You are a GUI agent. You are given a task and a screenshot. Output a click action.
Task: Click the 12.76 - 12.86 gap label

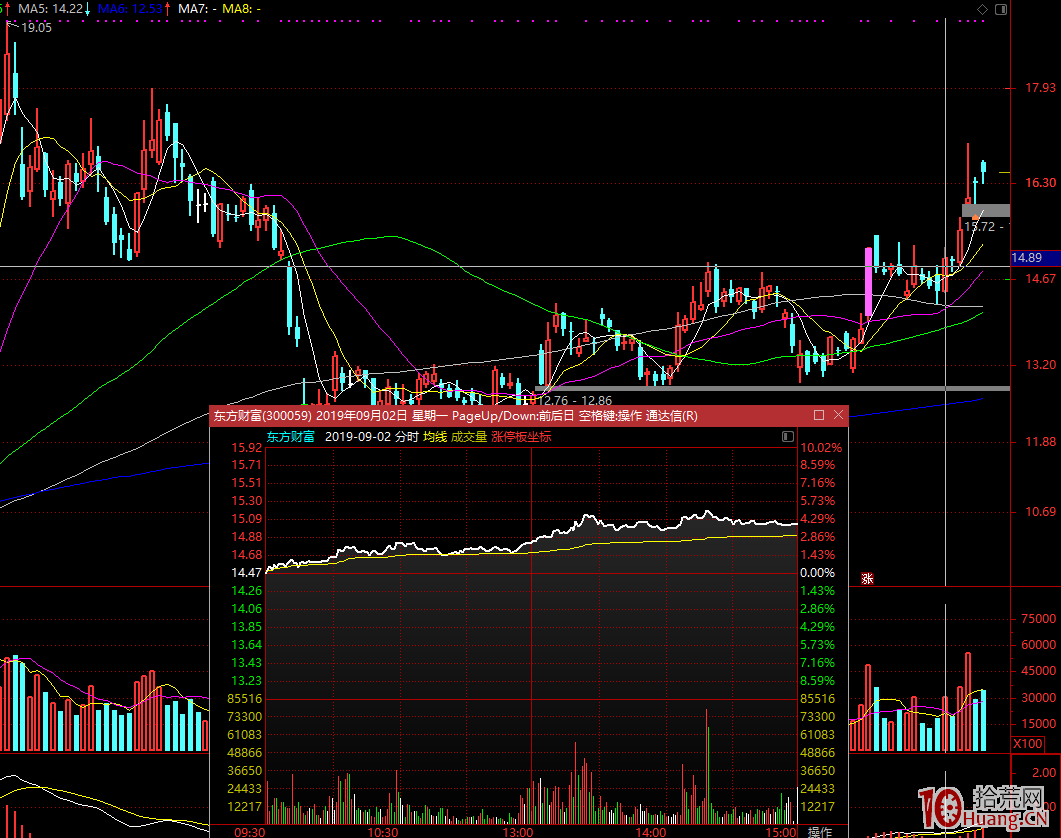click(574, 401)
